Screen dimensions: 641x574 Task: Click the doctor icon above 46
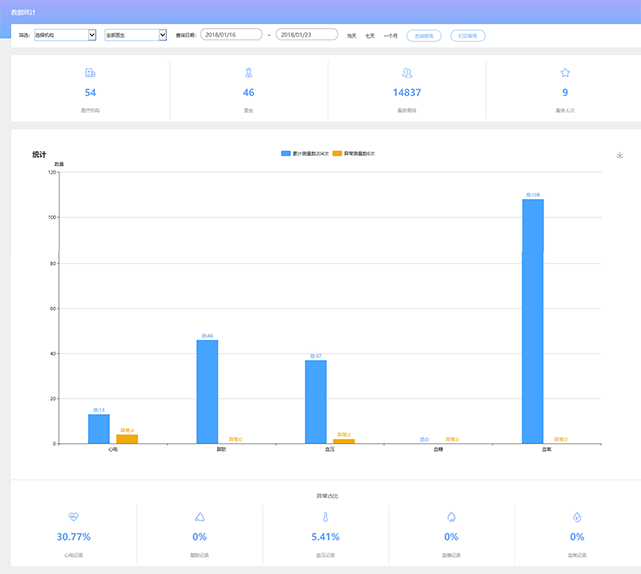coord(248,73)
